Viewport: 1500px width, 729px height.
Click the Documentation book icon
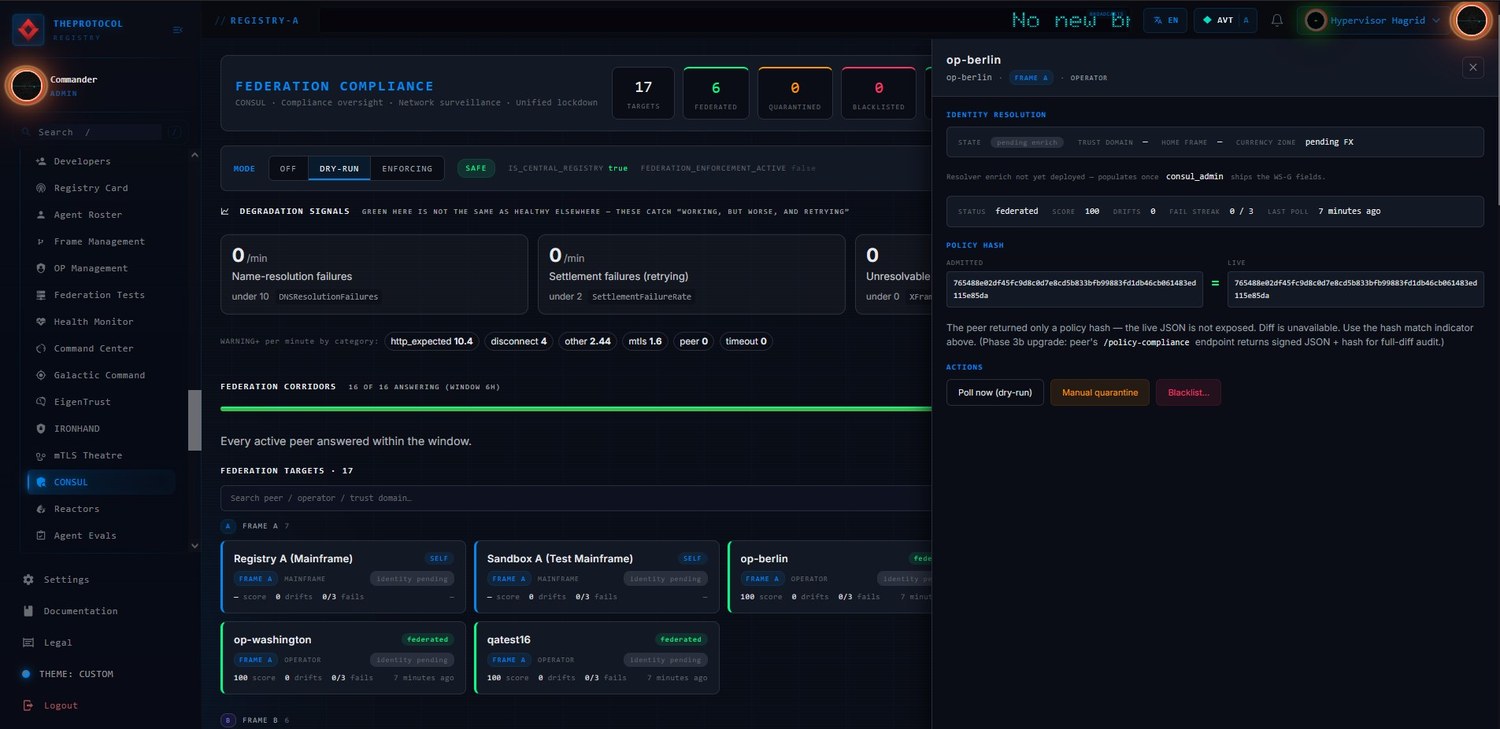[28, 611]
